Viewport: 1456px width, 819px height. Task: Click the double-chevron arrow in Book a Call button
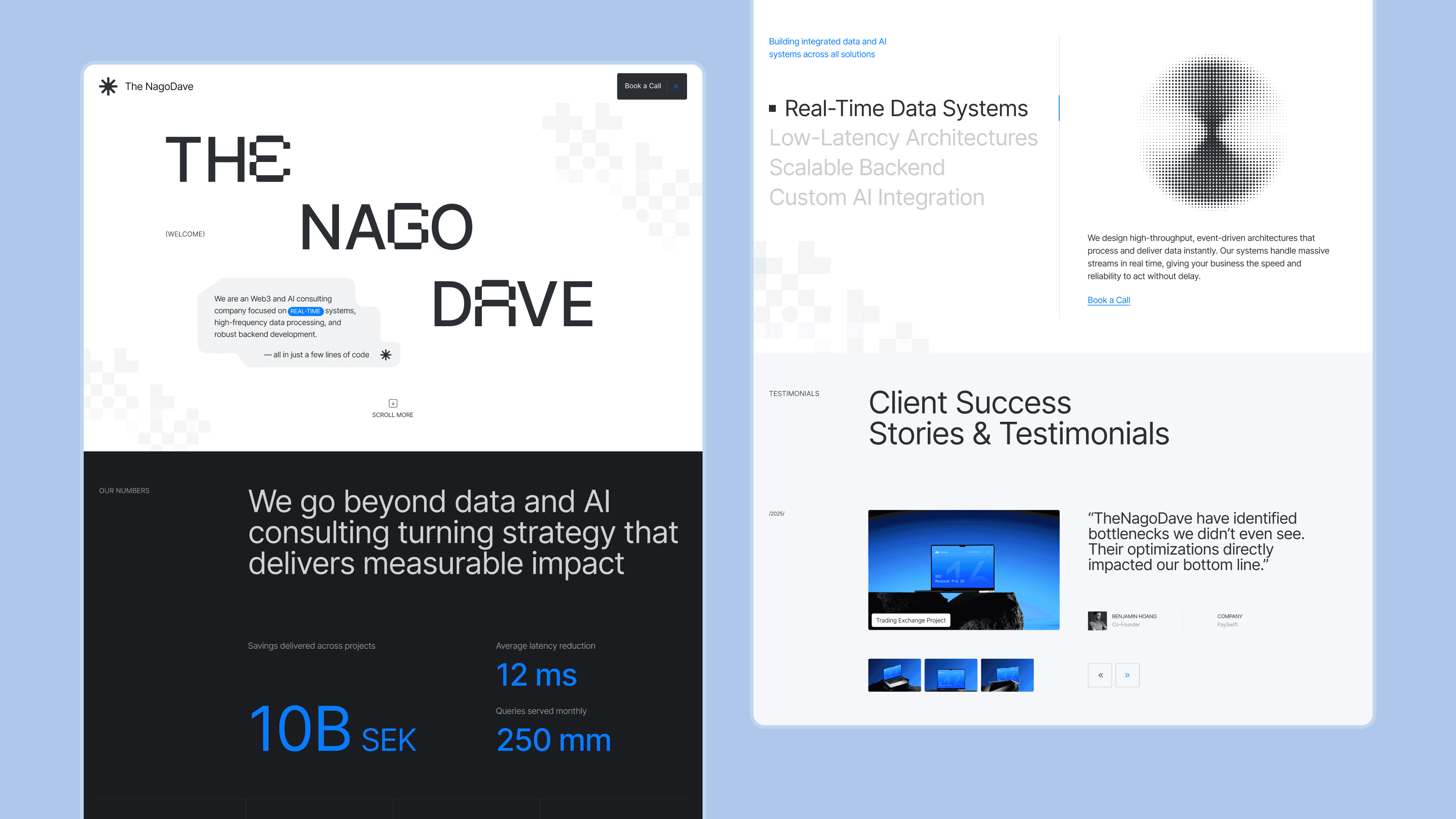(676, 86)
